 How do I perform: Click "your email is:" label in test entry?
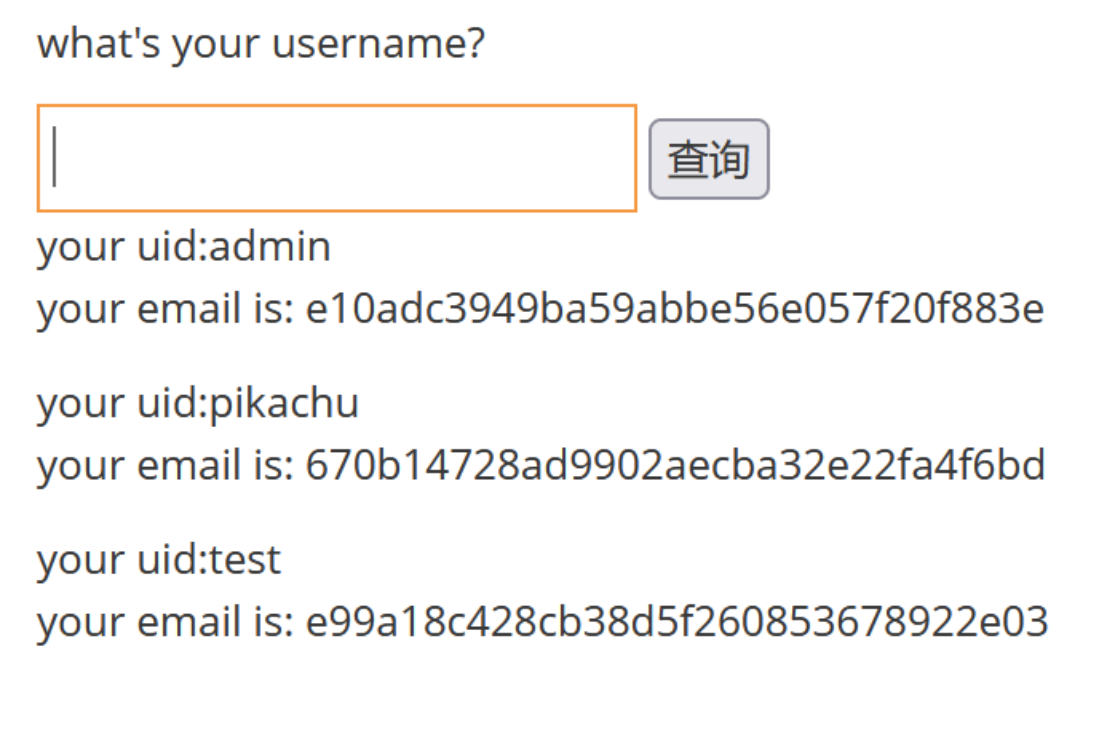click(x=165, y=621)
